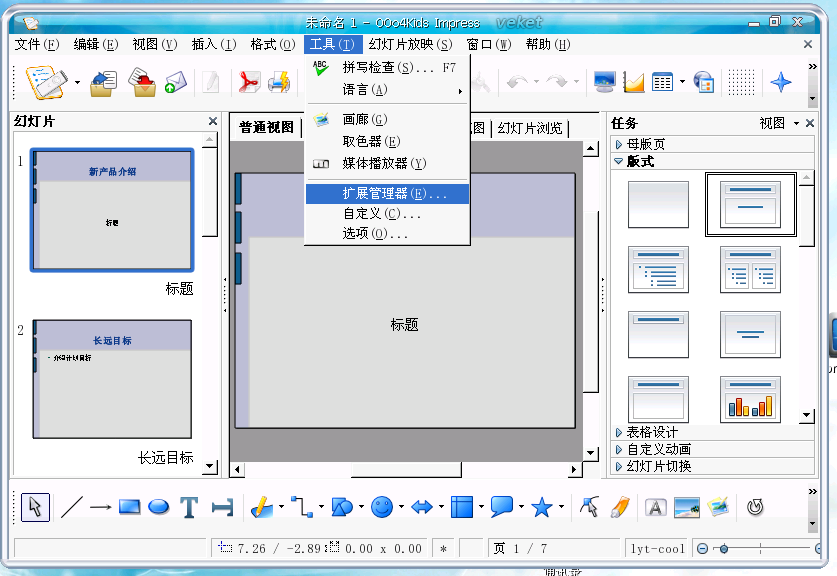Click the Save document icon
Image resolution: width=837 pixels, height=576 pixels.
(x=141, y=82)
